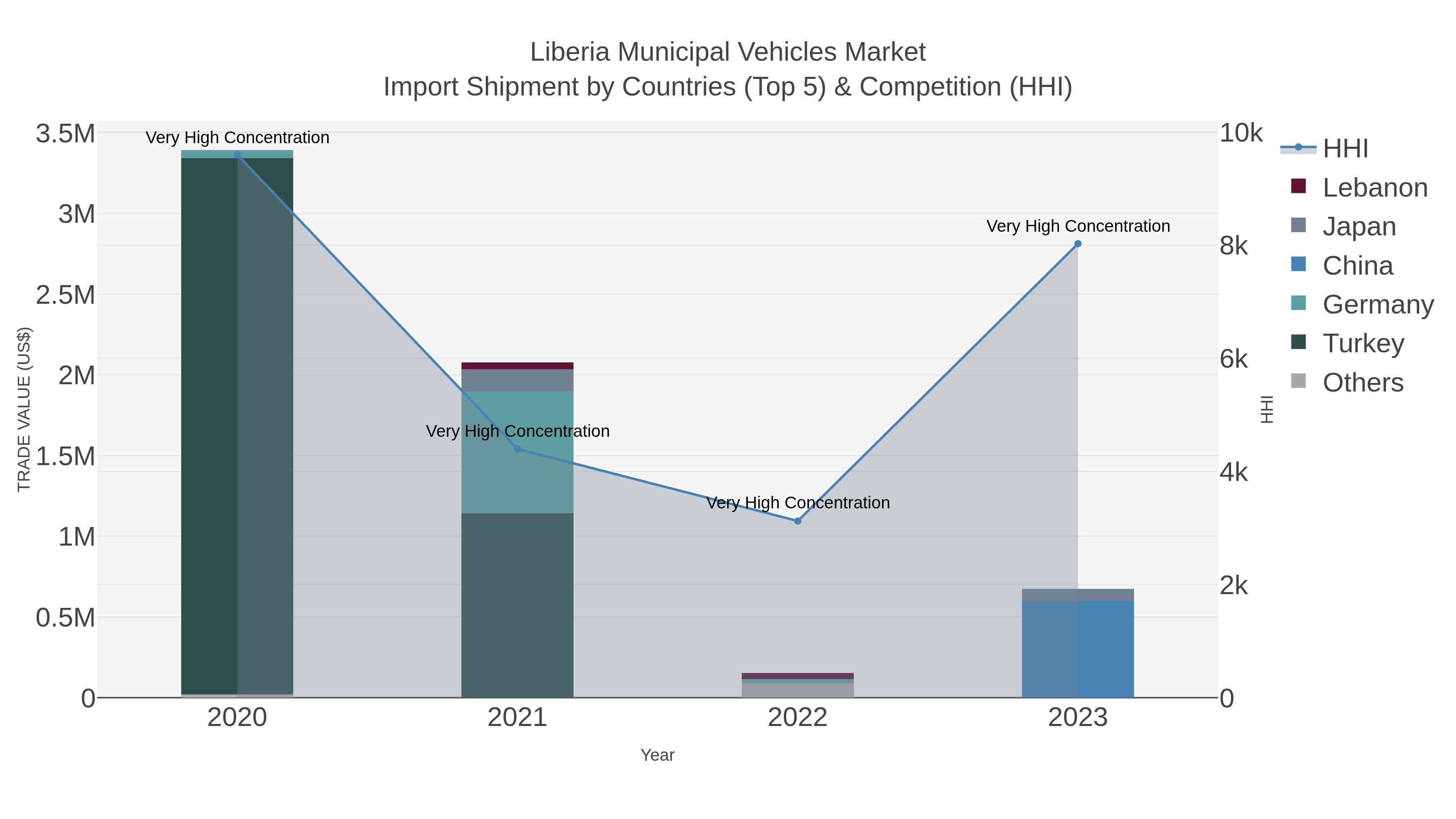
Task: Click the 2.5M left axis tick label
Action: pyautogui.click(x=66, y=295)
